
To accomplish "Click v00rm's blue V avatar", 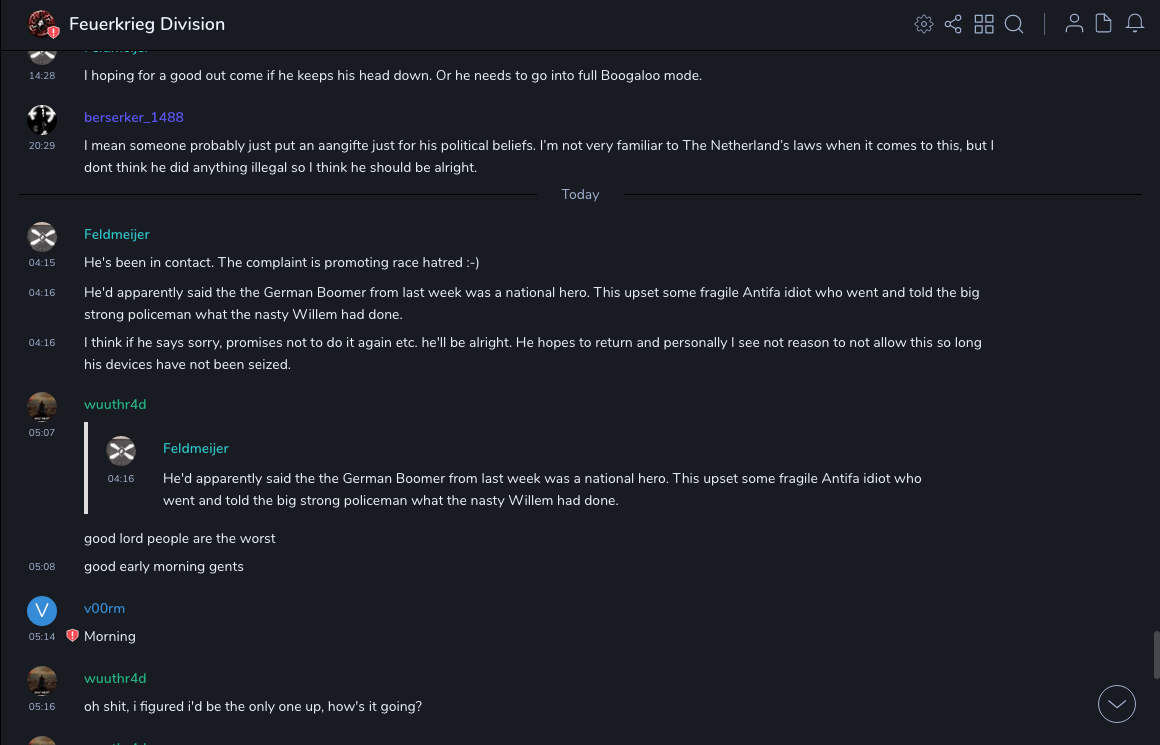I will pos(42,610).
